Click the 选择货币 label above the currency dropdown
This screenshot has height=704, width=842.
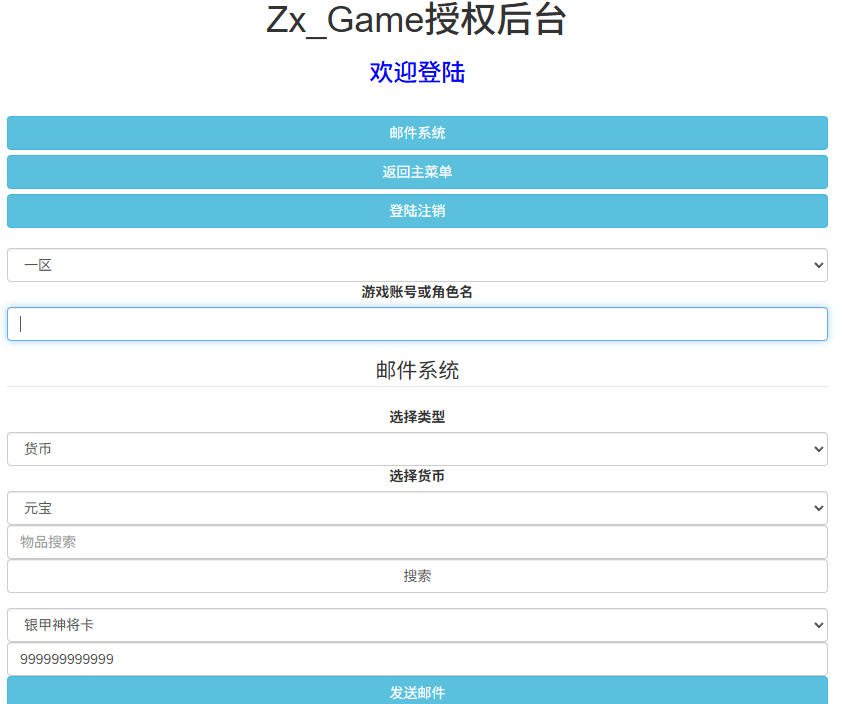[416, 477]
